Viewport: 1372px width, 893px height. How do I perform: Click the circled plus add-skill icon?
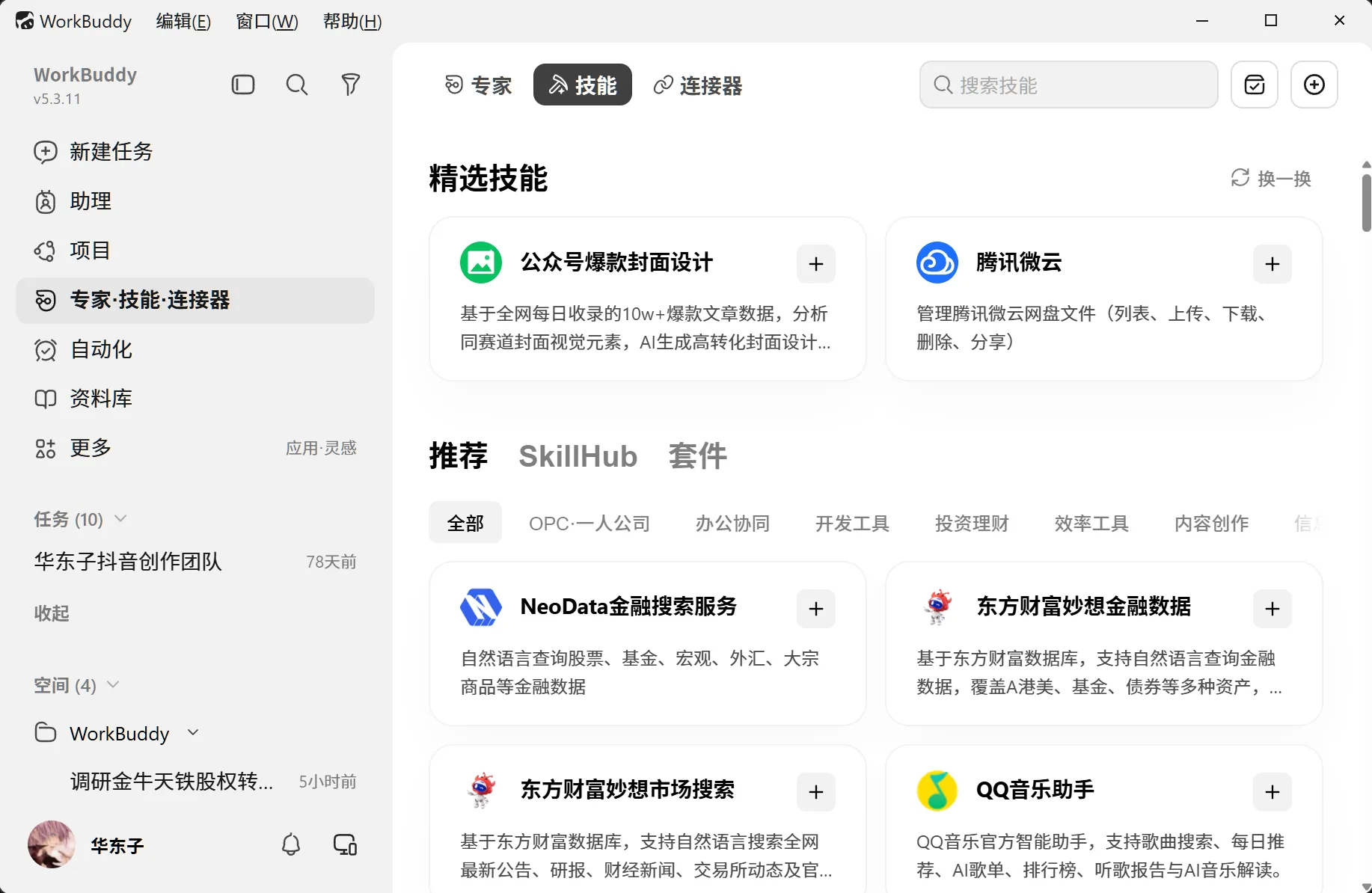tap(1314, 85)
